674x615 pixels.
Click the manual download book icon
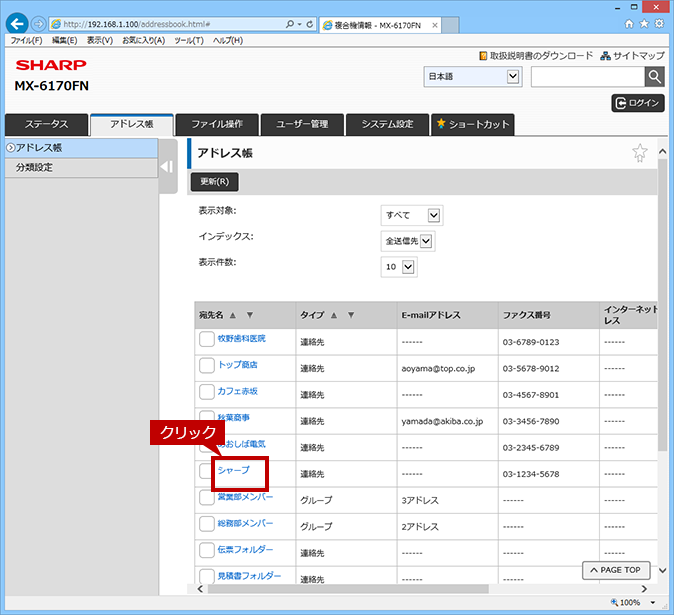(x=483, y=56)
